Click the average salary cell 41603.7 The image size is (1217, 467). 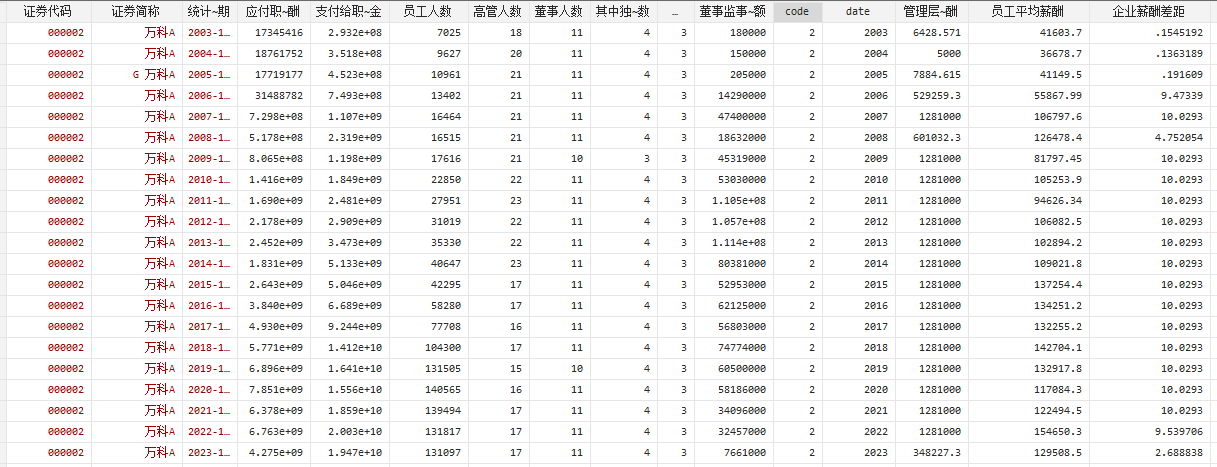pos(1027,33)
